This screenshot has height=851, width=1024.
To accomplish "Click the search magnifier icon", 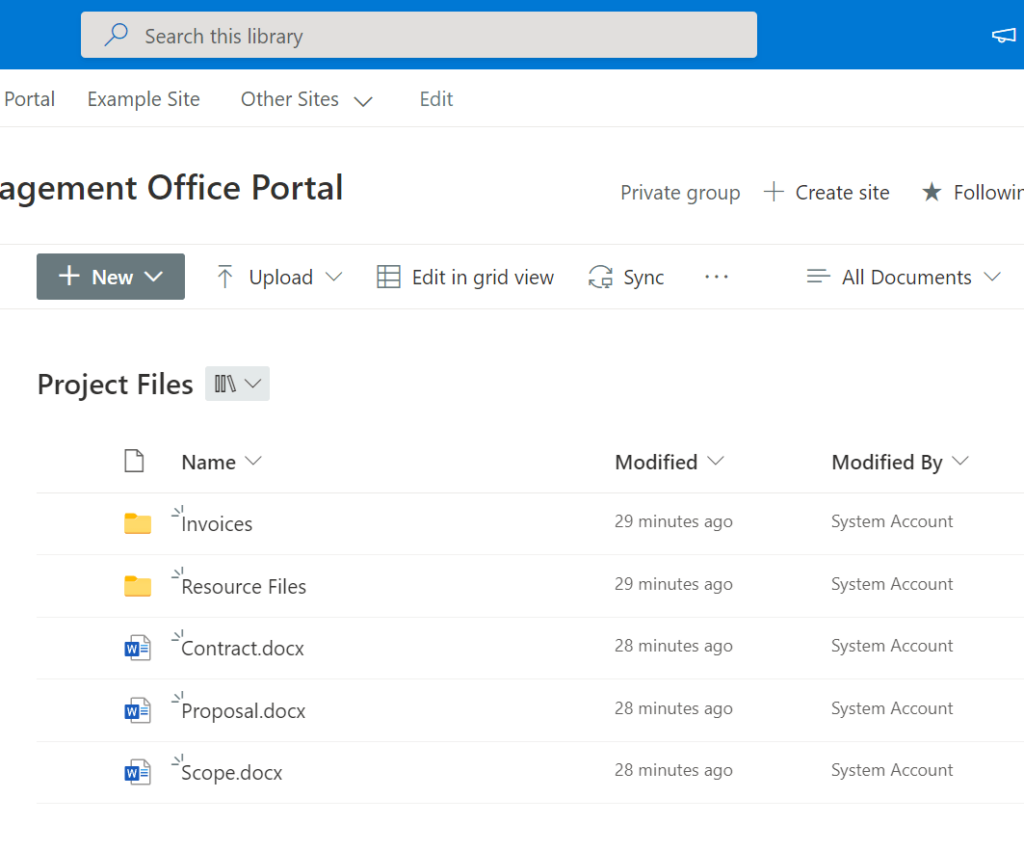I will click(116, 35).
